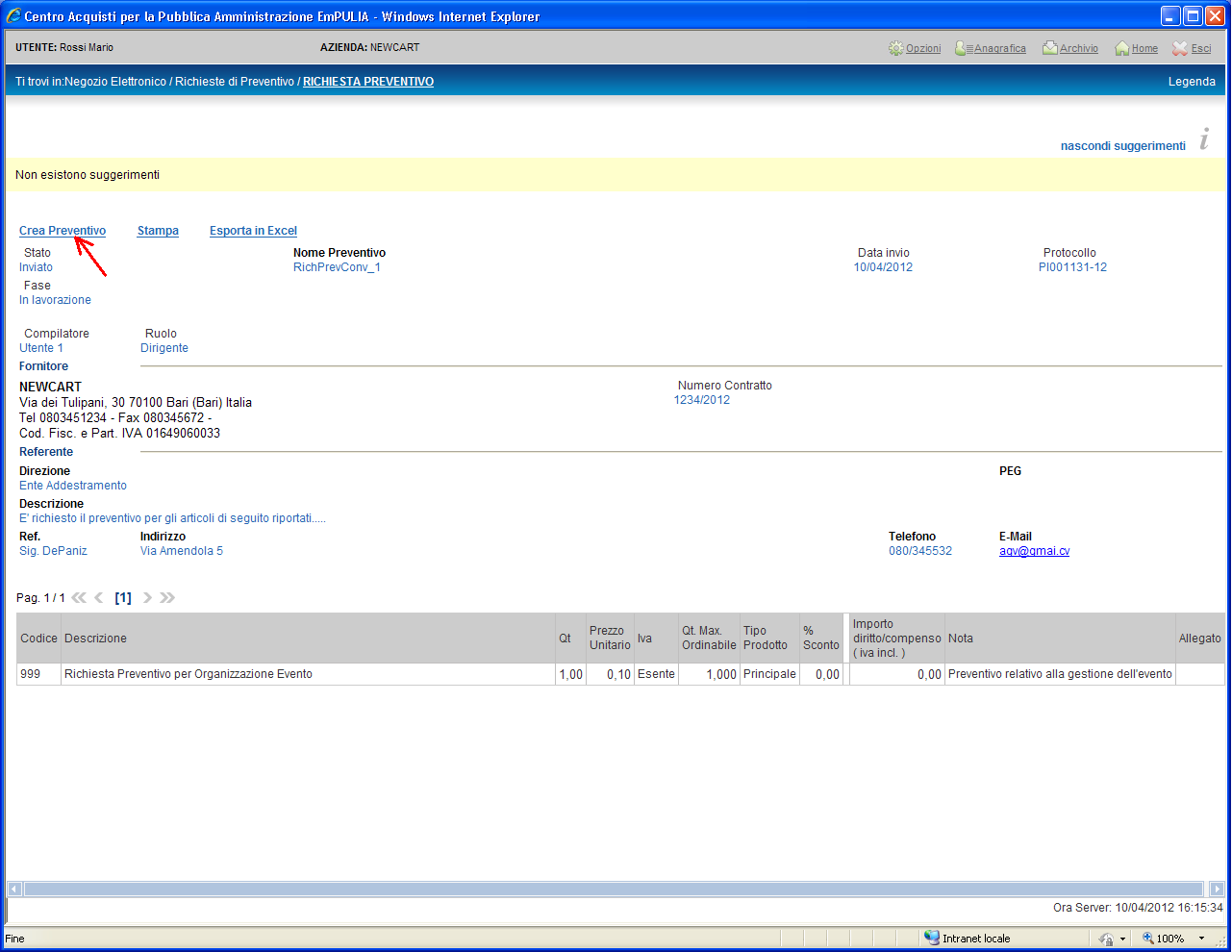
Task: Click Sig. DePaniz referent name
Action: tap(53, 551)
